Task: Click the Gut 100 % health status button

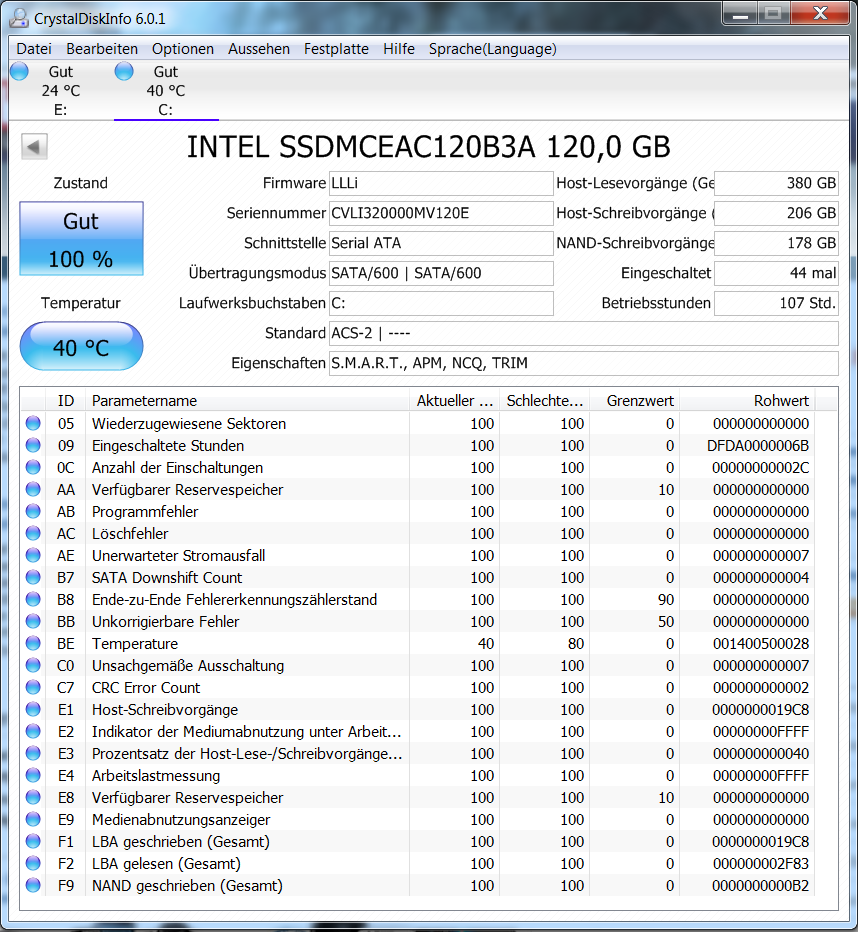Action: point(81,239)
